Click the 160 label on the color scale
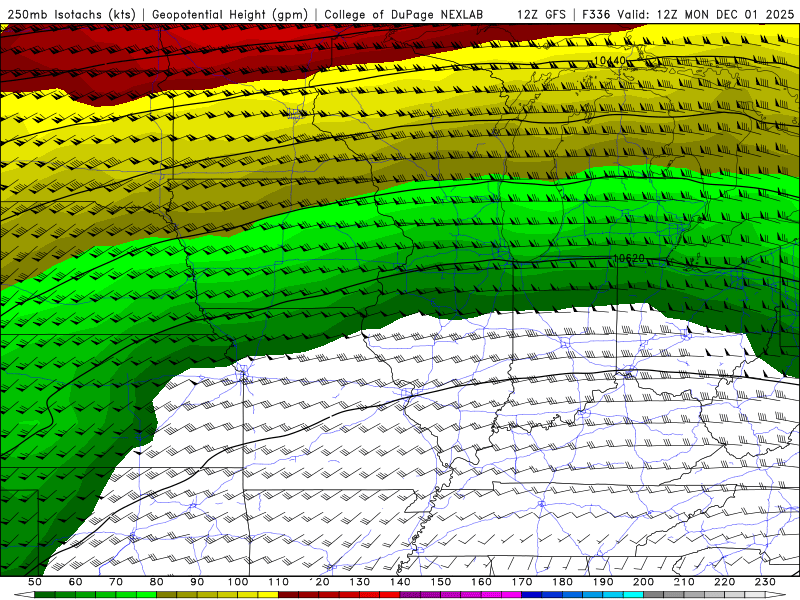The height and width of the screenshot is (600, 800). click(x=481, y=582)
